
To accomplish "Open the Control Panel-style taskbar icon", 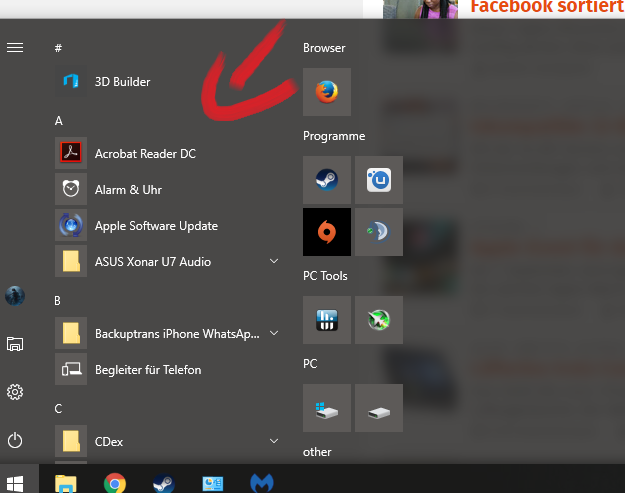I will click(x=213, y=483).
